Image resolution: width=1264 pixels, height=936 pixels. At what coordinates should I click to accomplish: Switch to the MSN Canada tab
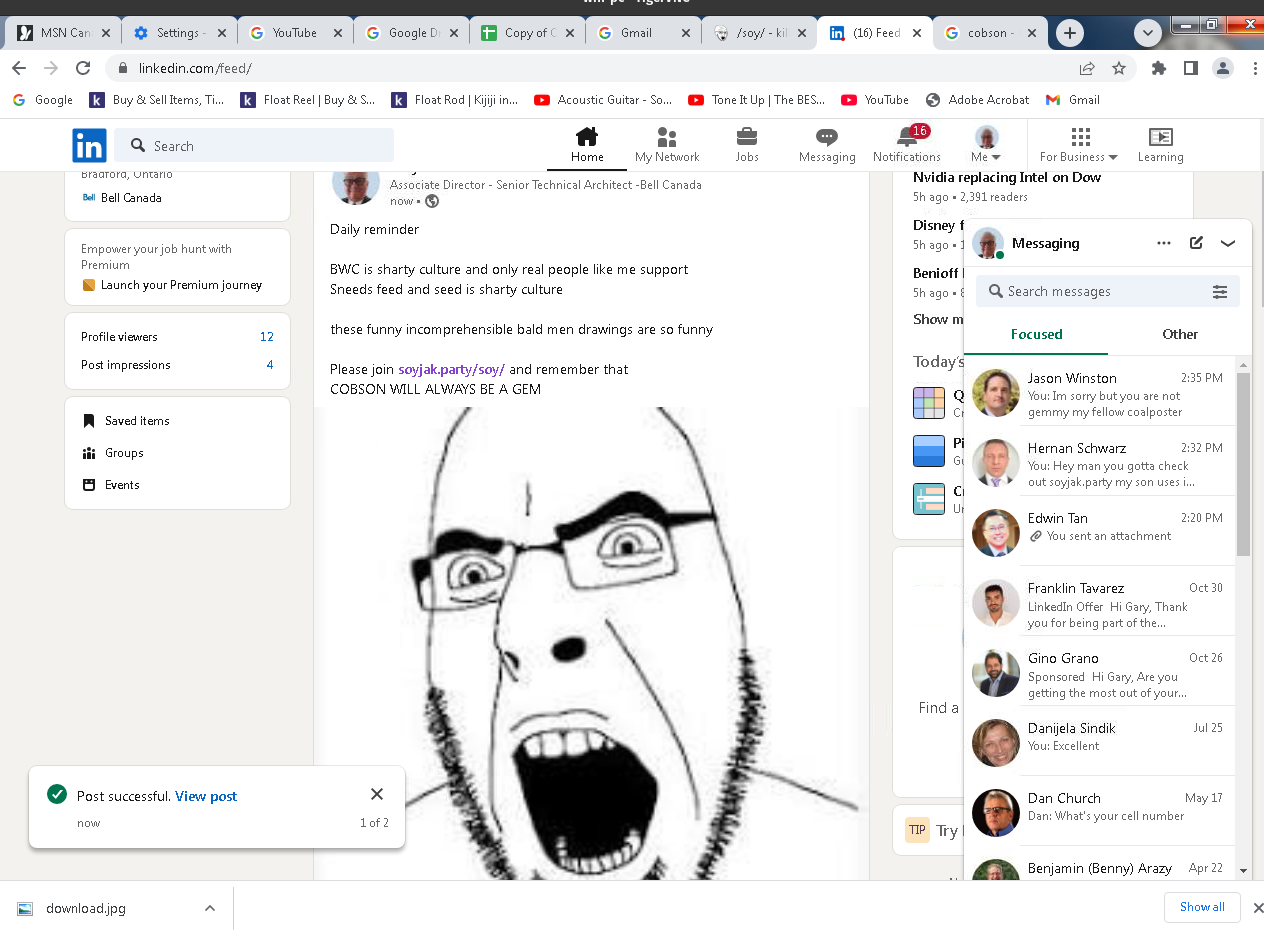point(64,33)
